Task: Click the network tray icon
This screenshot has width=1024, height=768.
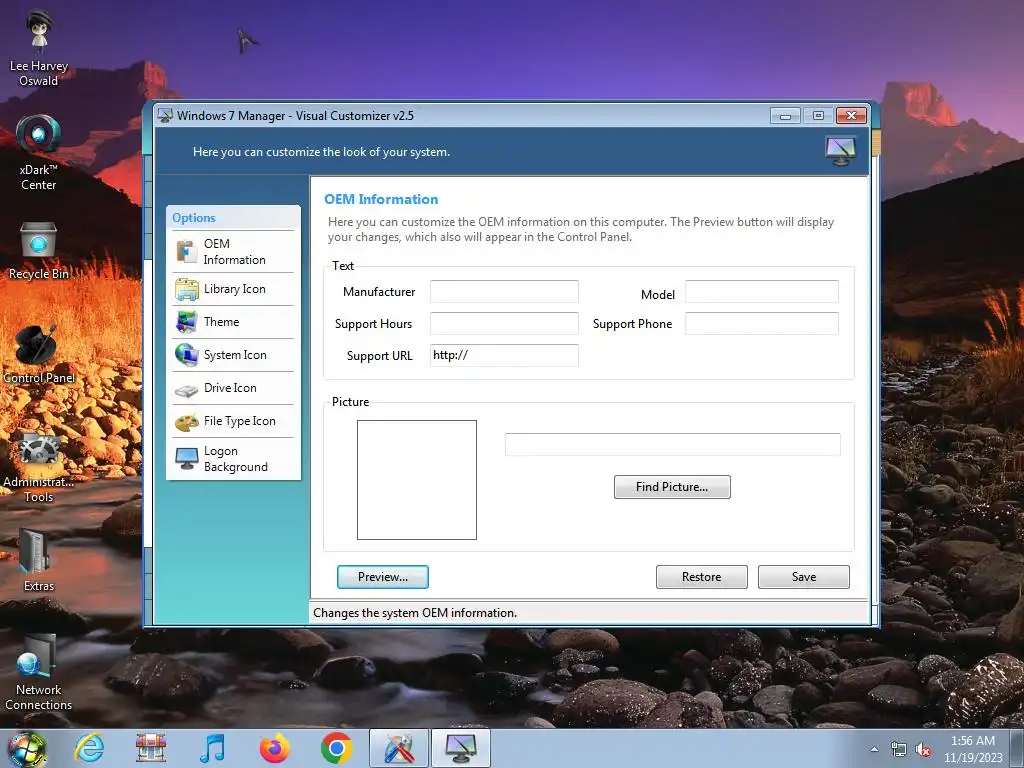Action: [x=899, y=750]
